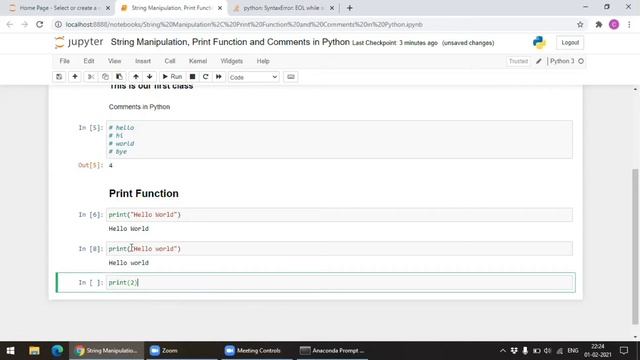Open the Zoom taskbar item
The width and height of the screenshot is (640, 360).
click(x=183, y=351)
